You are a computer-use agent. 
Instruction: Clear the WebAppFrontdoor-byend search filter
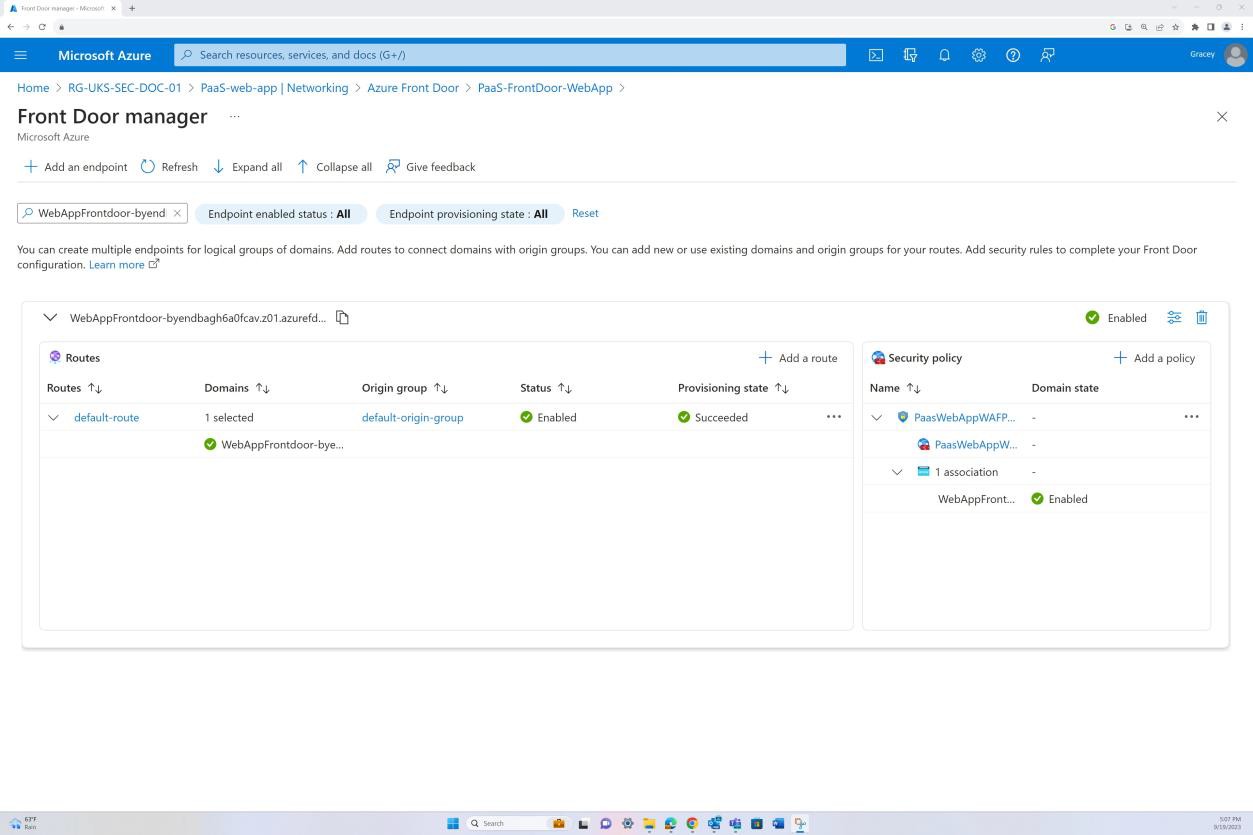(177, 213)
